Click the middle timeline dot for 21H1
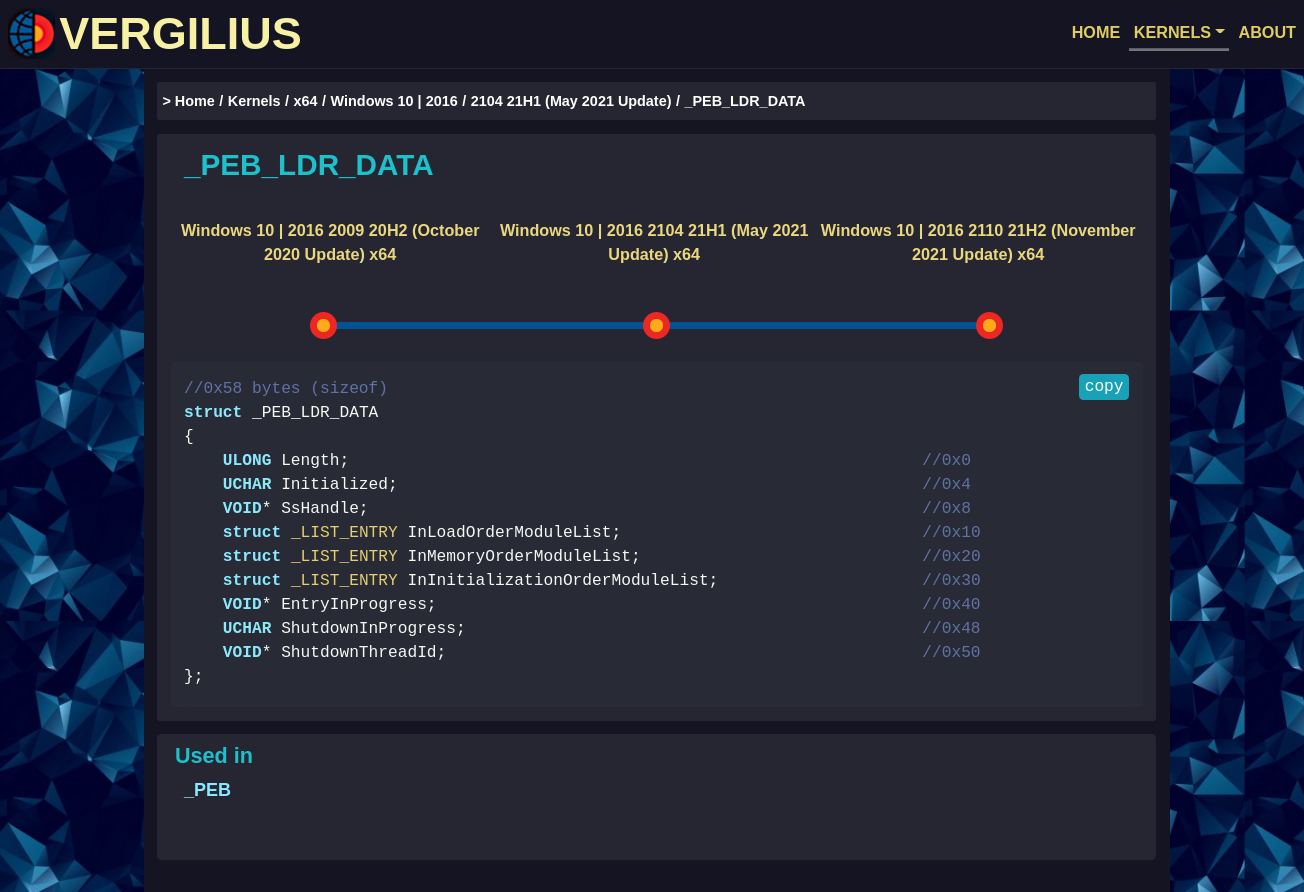The image size is (1304, 892). [x=656, y=326]
